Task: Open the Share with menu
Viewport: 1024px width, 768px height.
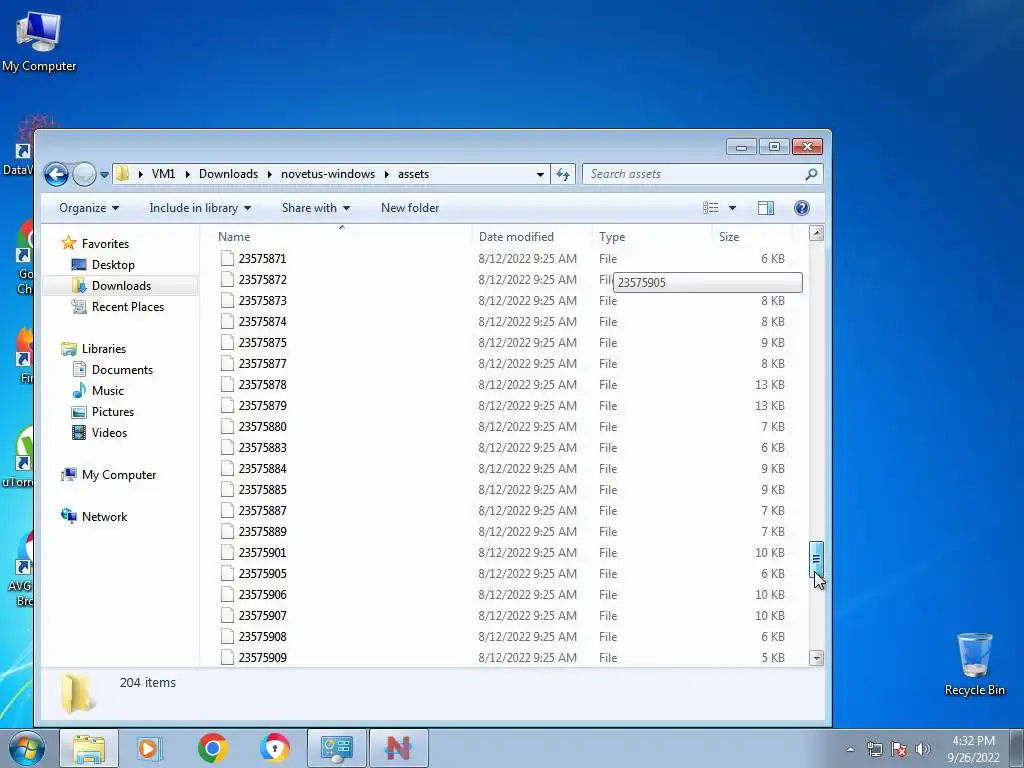Action: point(315,208)
